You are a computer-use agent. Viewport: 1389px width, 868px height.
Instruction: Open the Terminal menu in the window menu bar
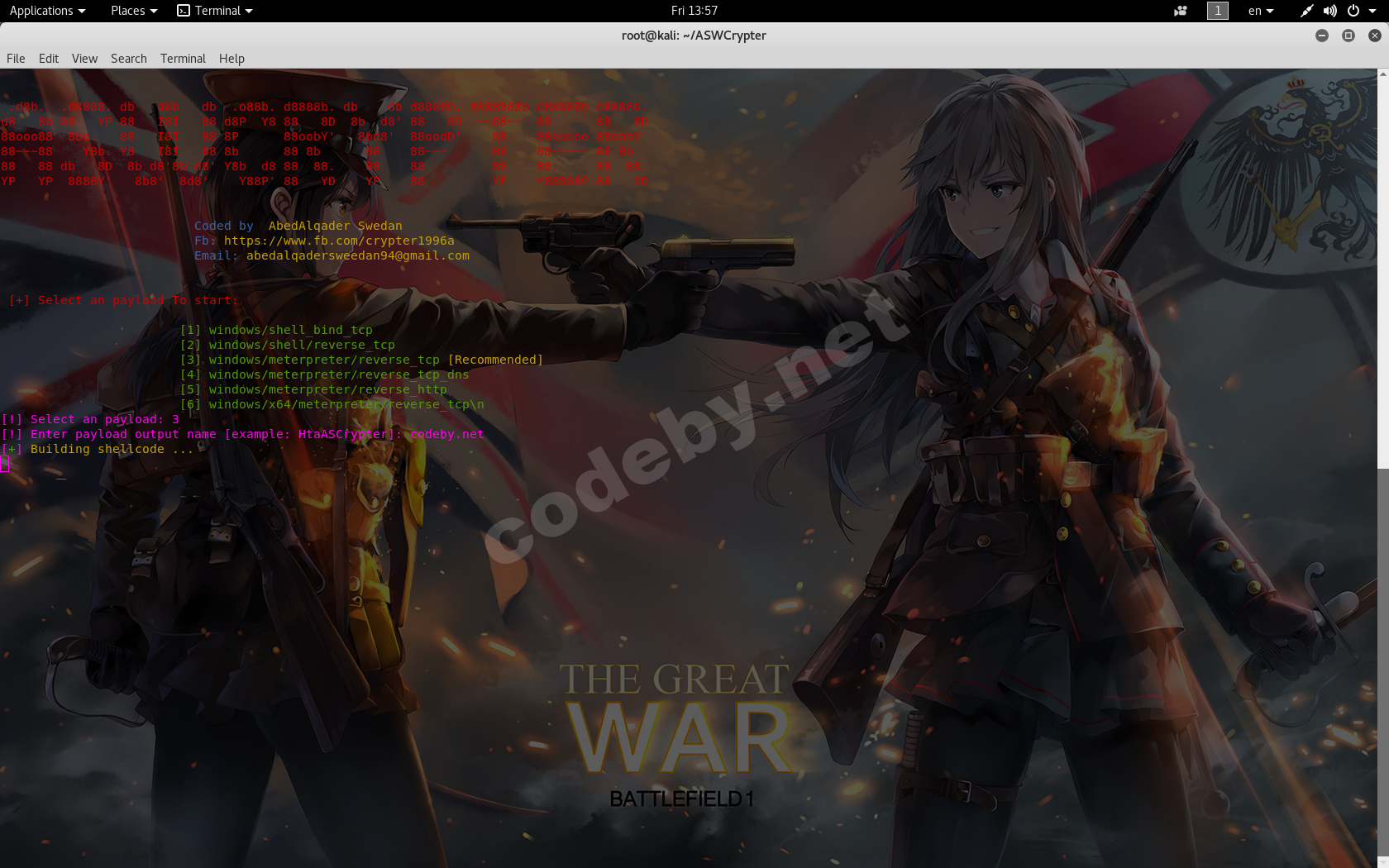(x=183, y=59)
